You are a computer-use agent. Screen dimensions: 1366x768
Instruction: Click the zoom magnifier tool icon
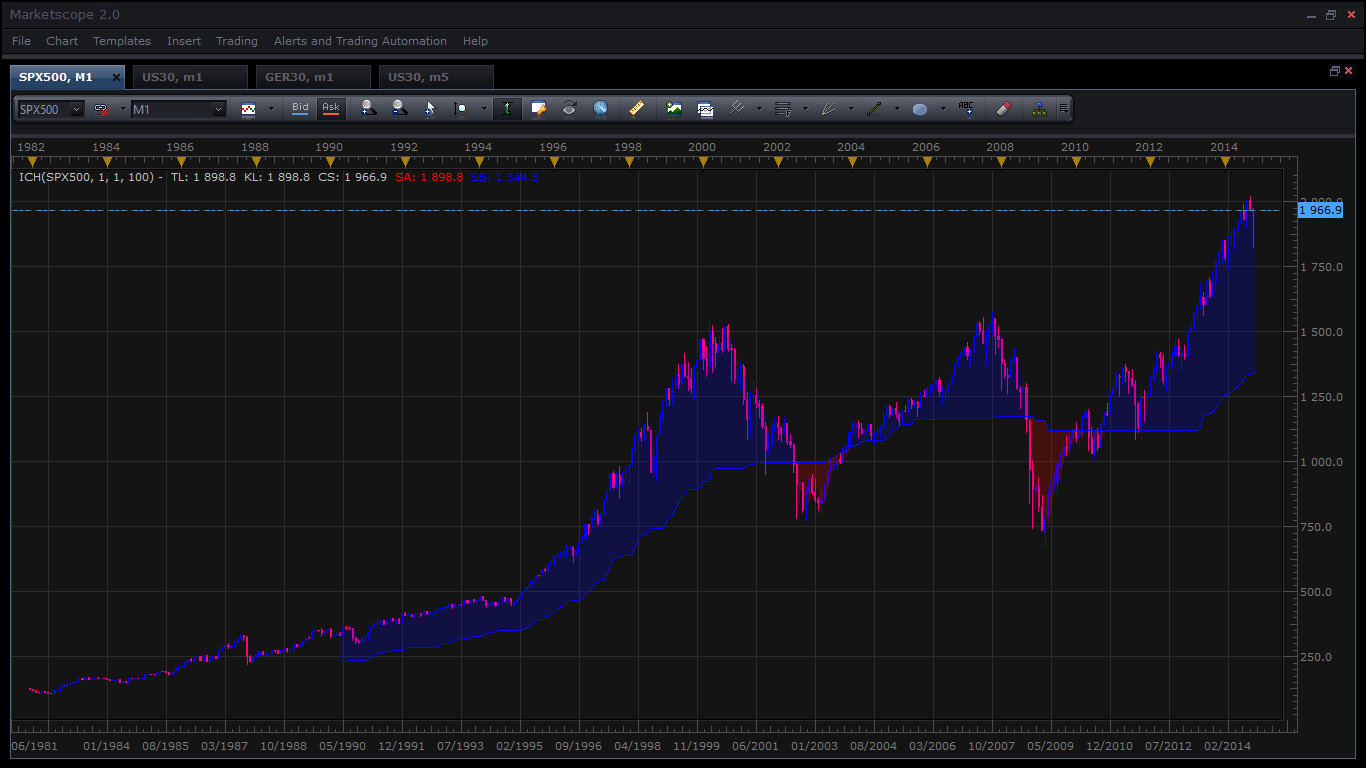[x=461, y=109]
